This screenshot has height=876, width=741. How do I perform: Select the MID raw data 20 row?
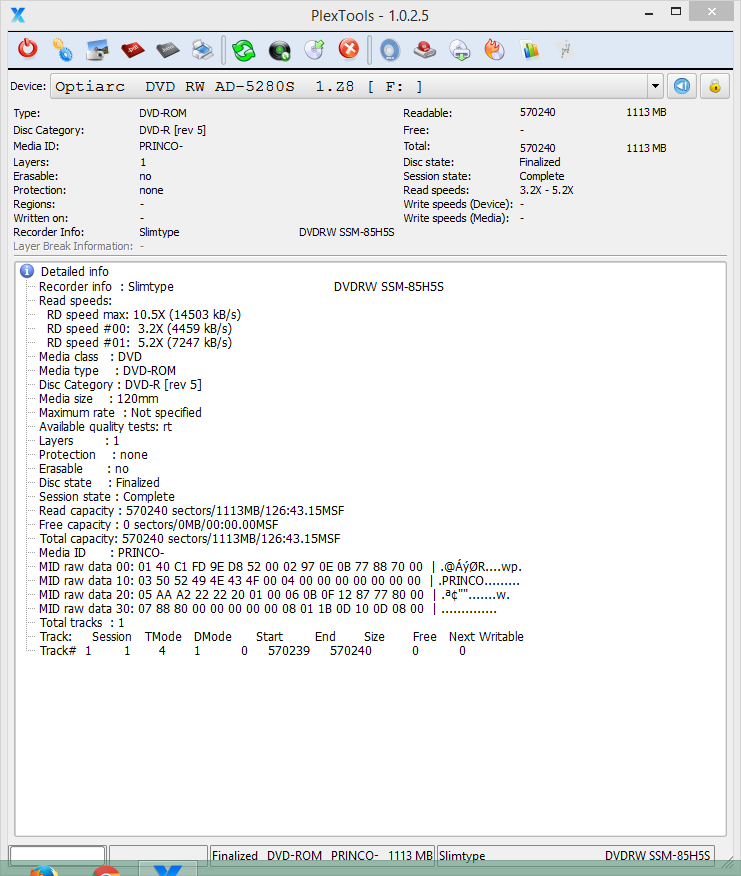(x=274, y=594)
